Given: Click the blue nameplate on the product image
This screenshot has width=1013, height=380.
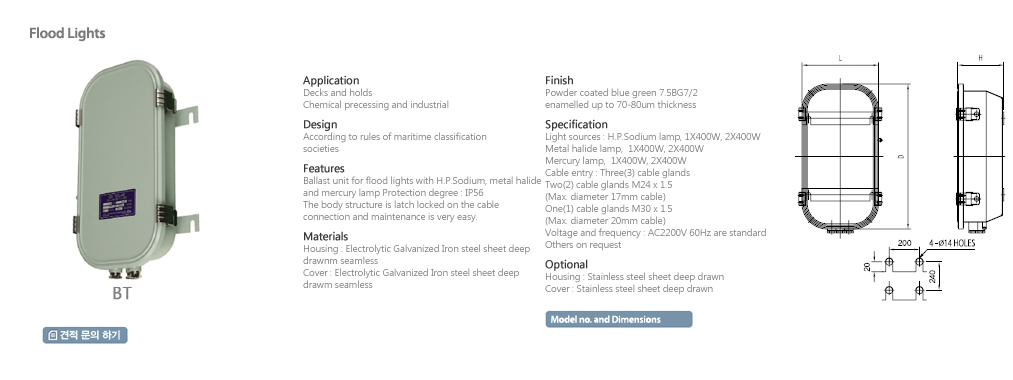Looking at the screenshot, I should 117,204.
